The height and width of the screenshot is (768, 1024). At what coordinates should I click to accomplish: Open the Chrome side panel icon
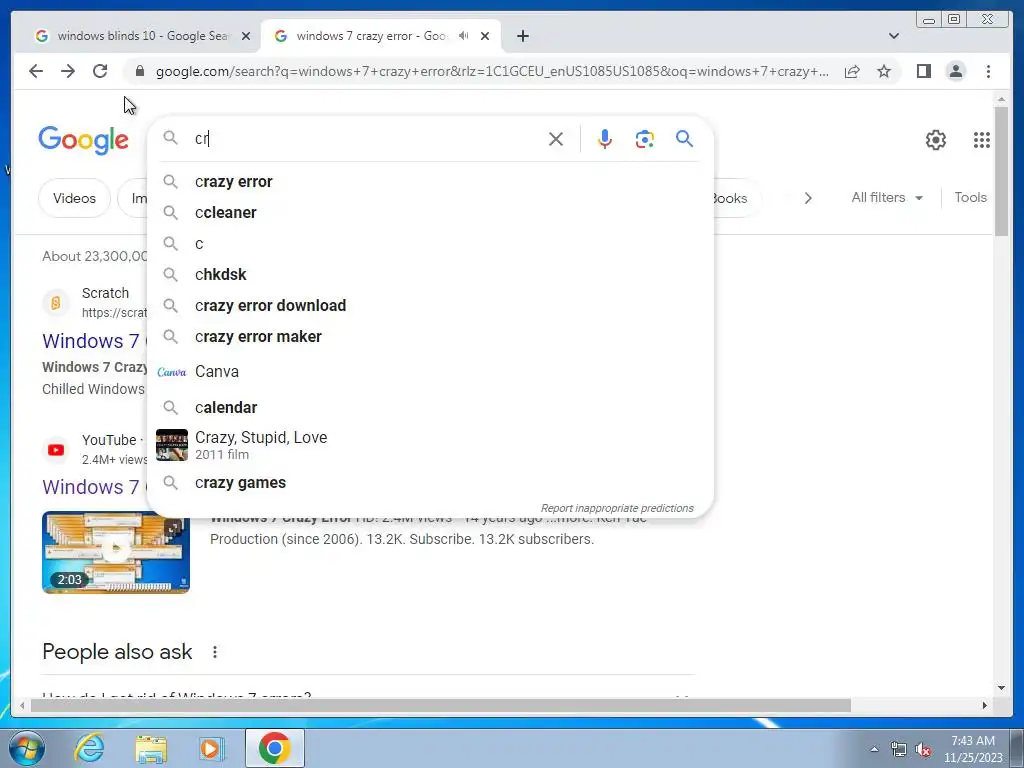click(923, 71)
